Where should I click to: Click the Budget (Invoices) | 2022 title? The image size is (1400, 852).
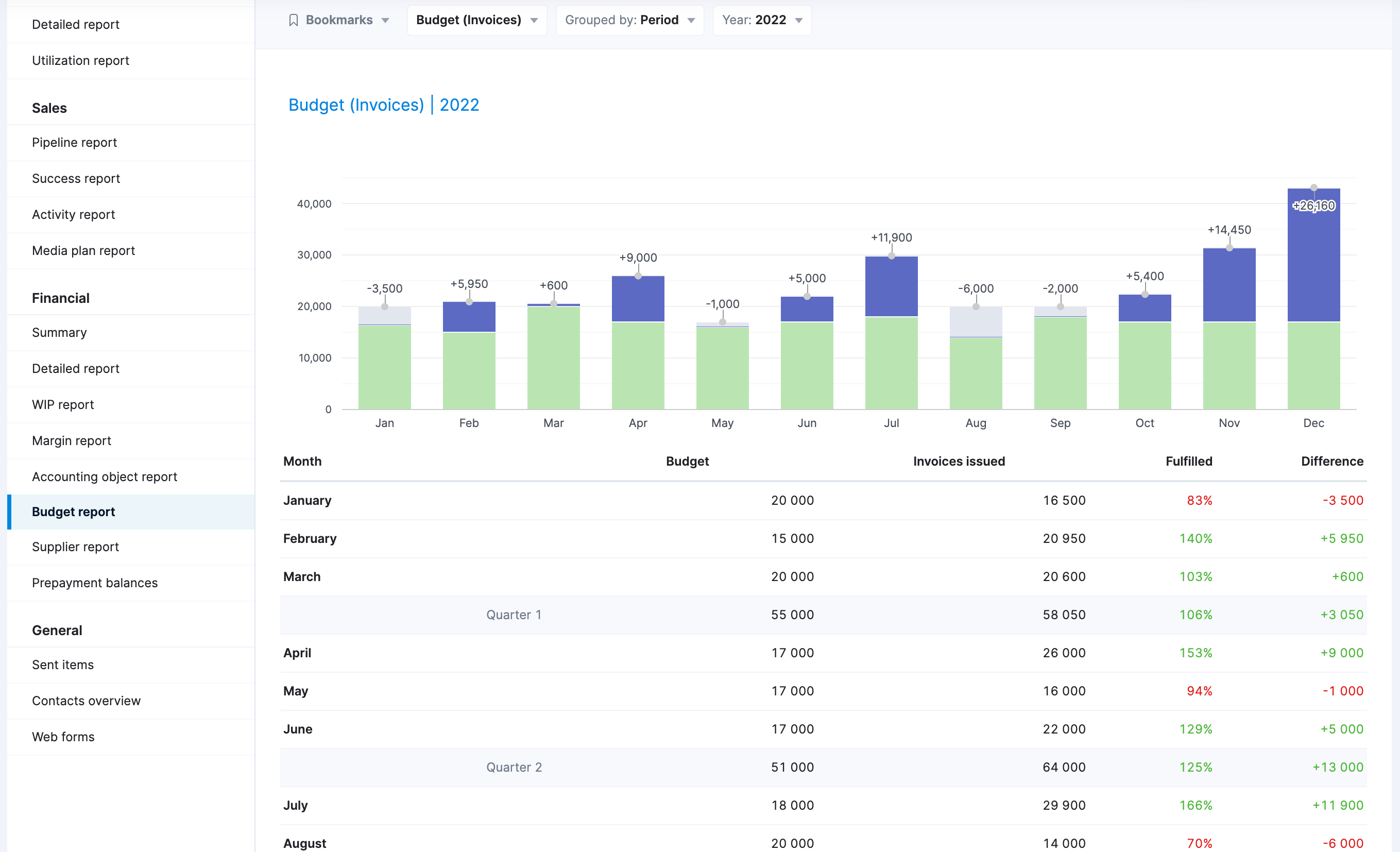[x=384, y=105]
